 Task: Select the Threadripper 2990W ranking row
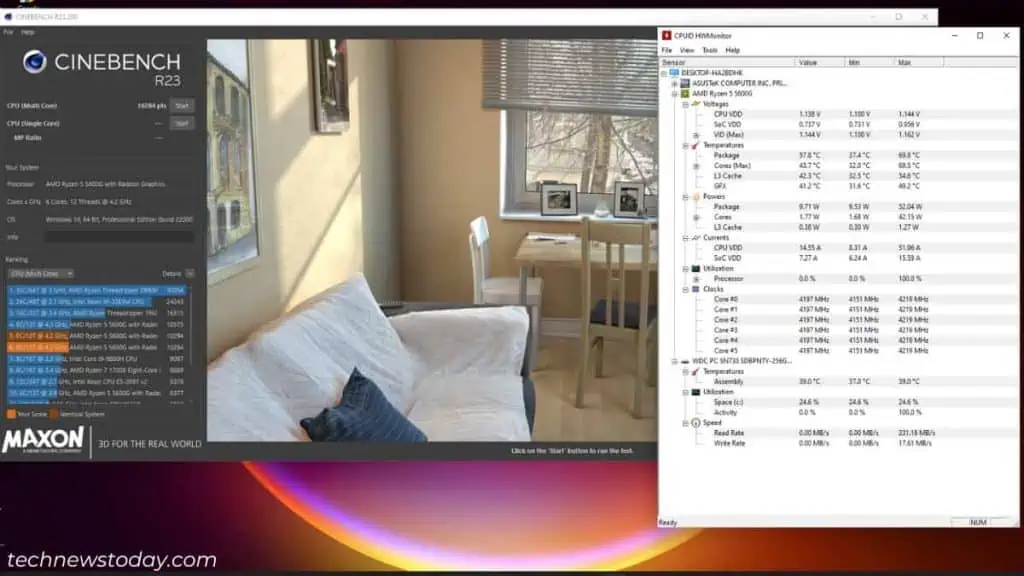97,290
